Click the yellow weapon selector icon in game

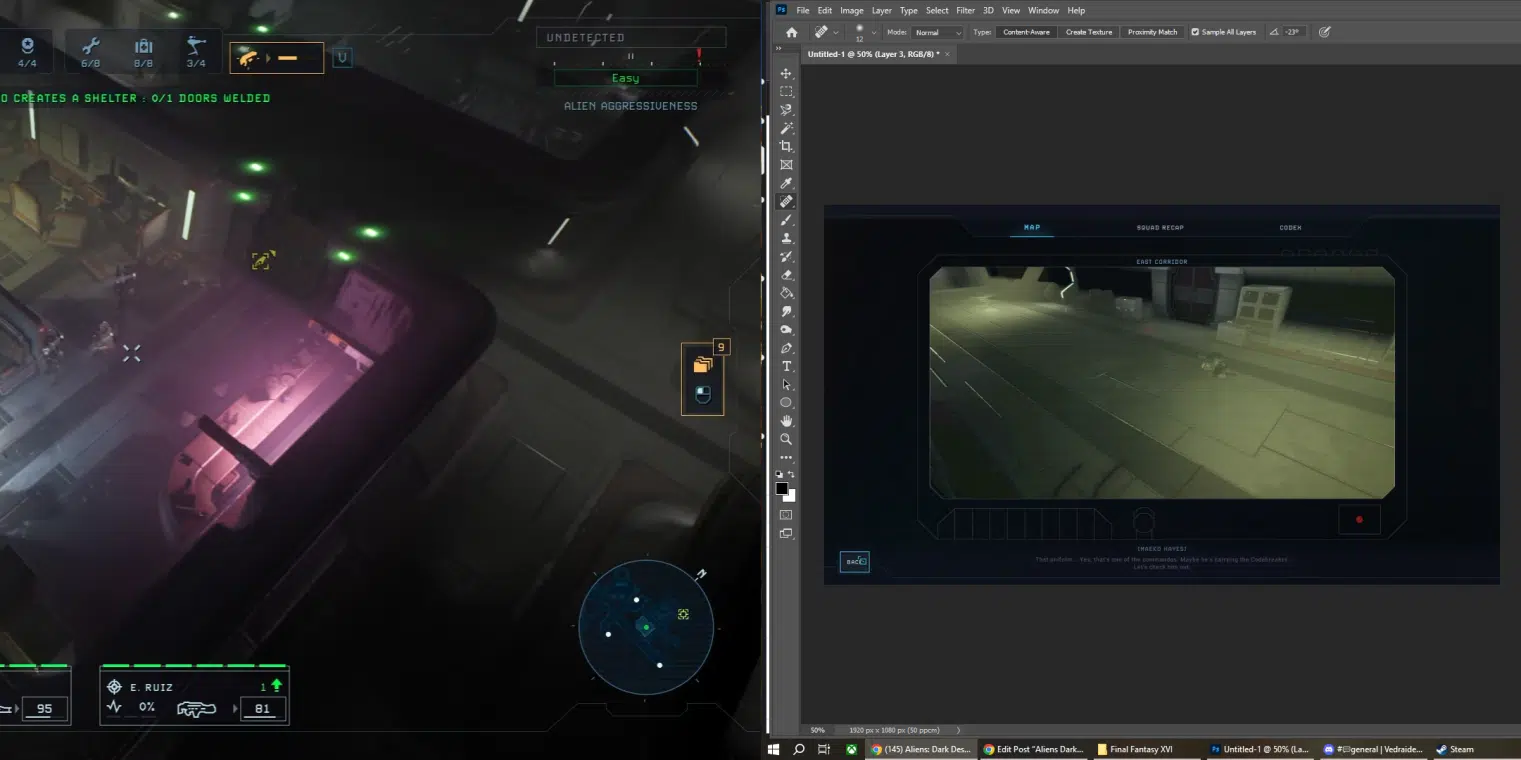(x=277, y=58)
